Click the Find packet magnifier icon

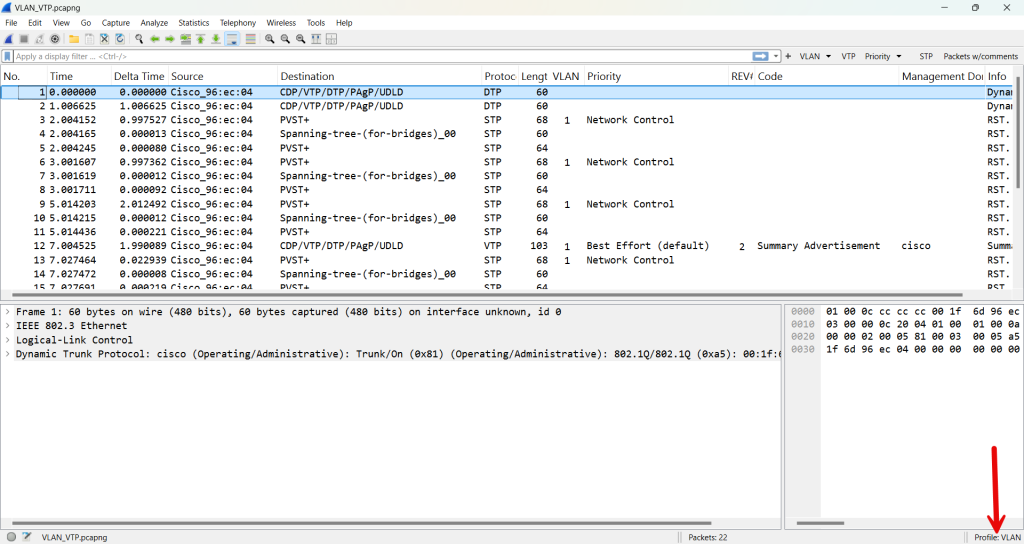[x=139, y=39]
